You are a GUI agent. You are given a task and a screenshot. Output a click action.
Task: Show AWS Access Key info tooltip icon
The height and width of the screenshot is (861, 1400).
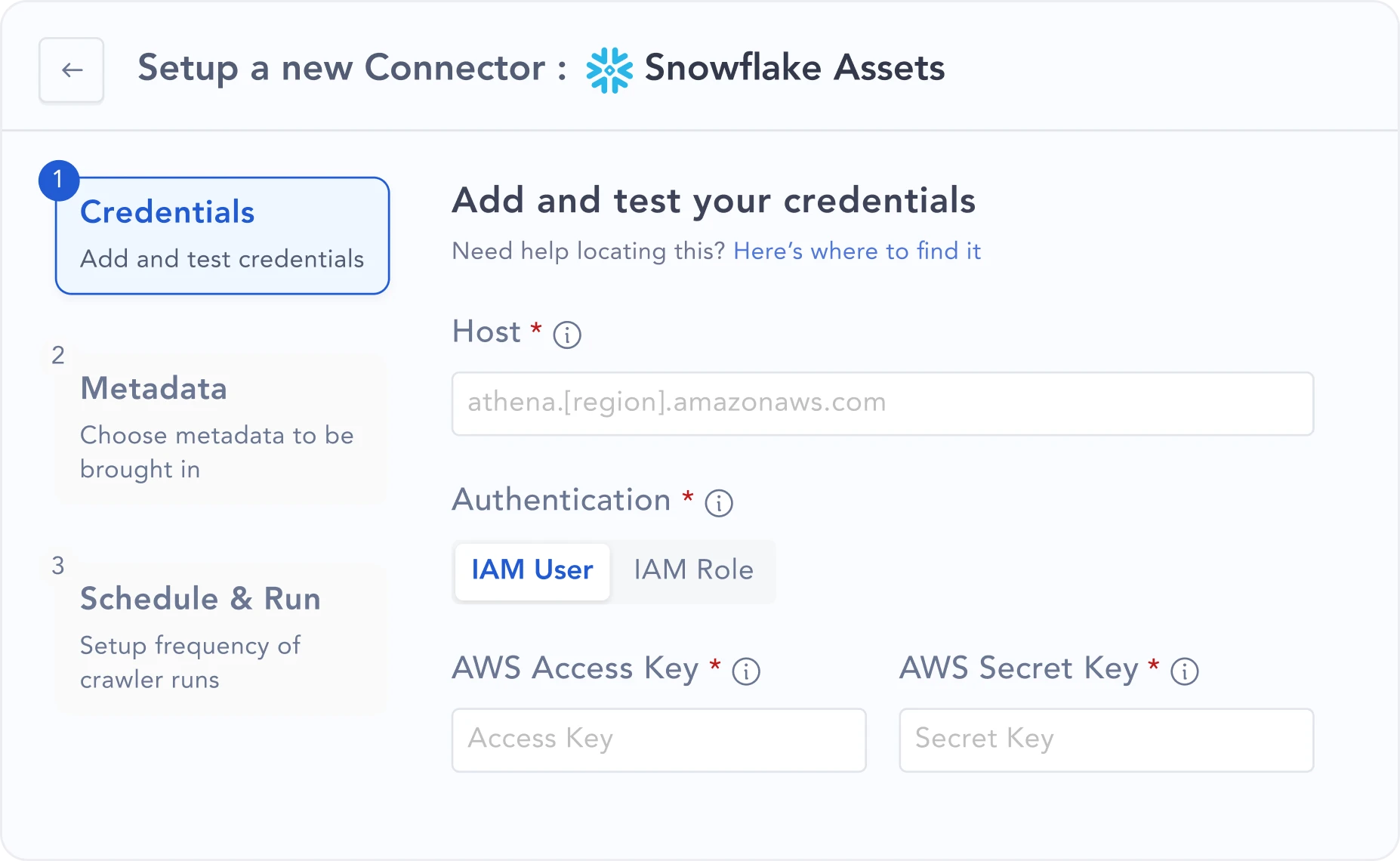(x=746, y=671)
